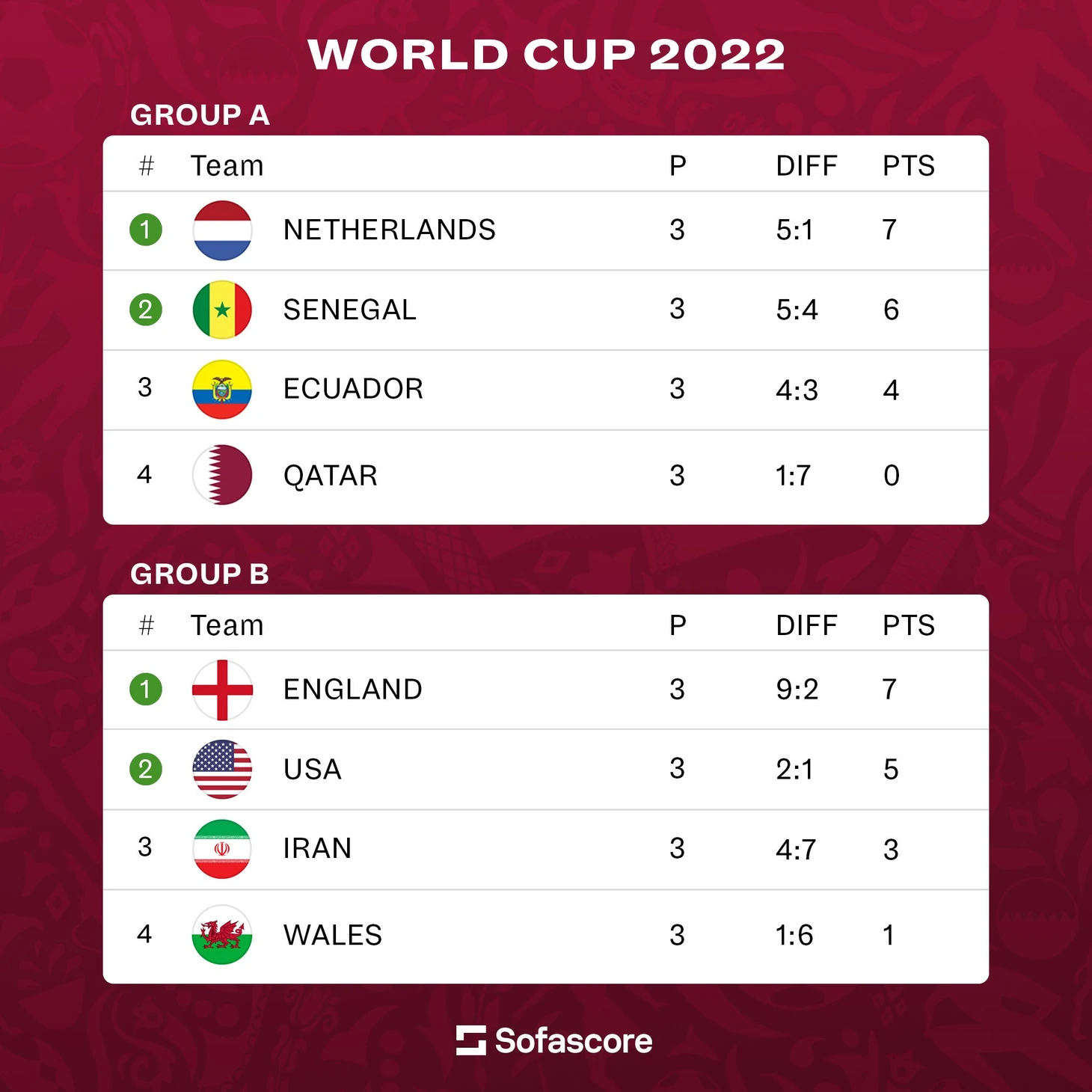Screen dimensions: 1092x1092
Task: Click Senegal's 5:4 goal difference
Action: pos(797,310)
